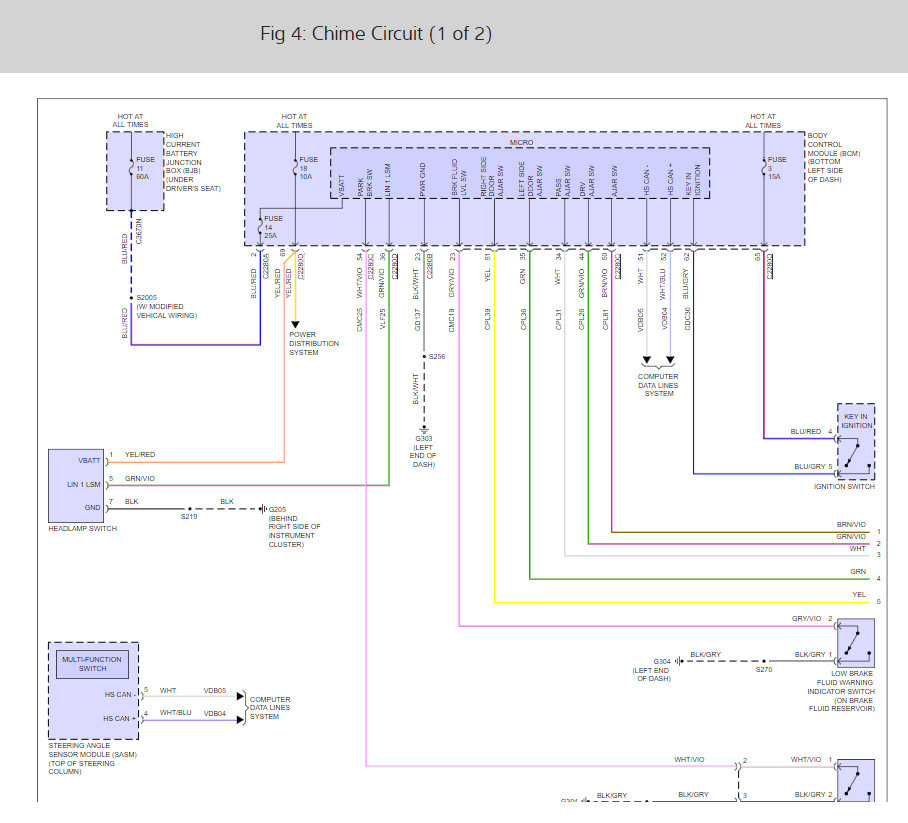Click the HEADLAMP SWITCH caption
Image resolution: width=908 pixels, height=823 pixels.
(x=82, y=529)
